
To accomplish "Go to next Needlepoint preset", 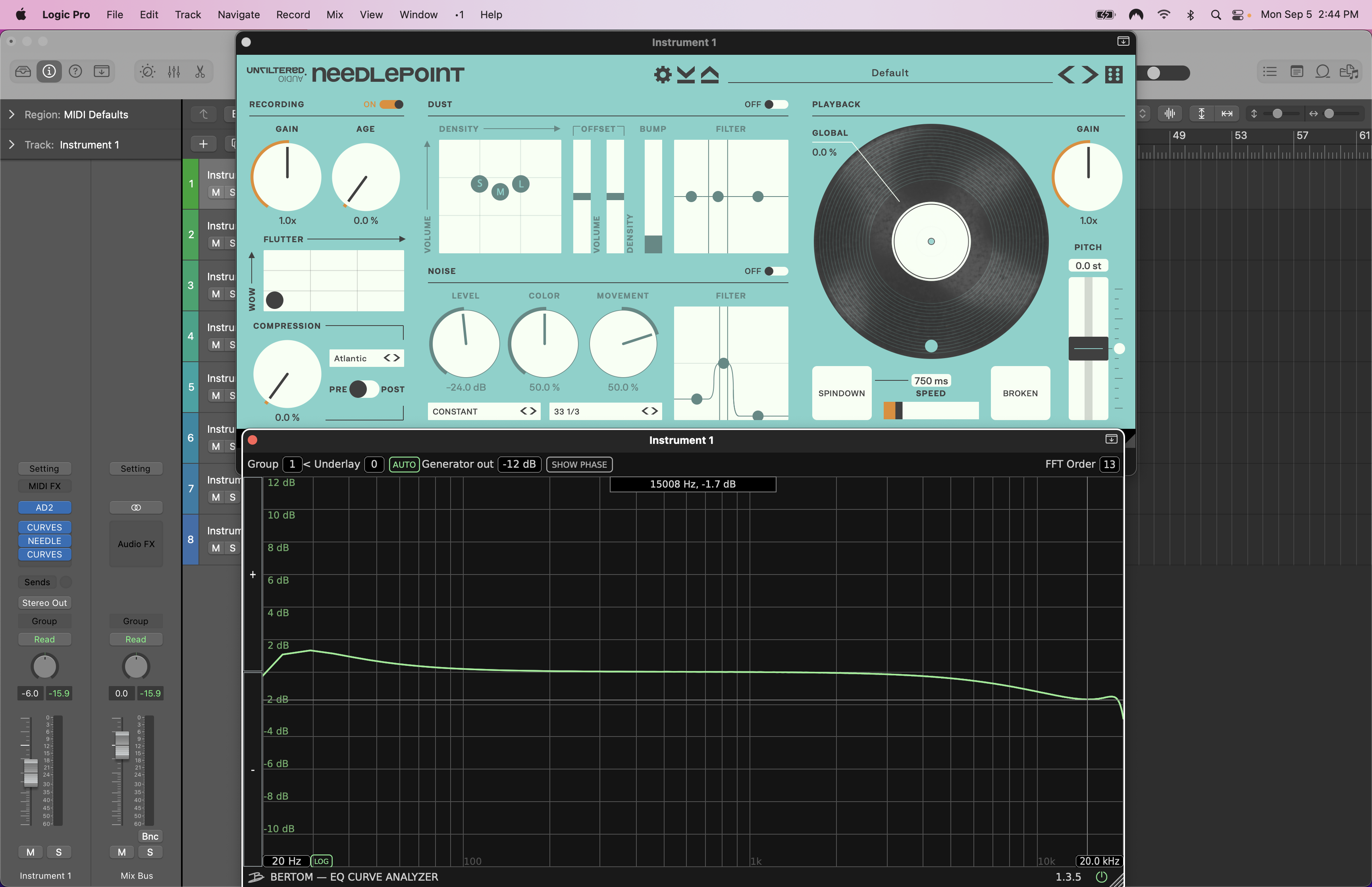I will click(1089, 74).
